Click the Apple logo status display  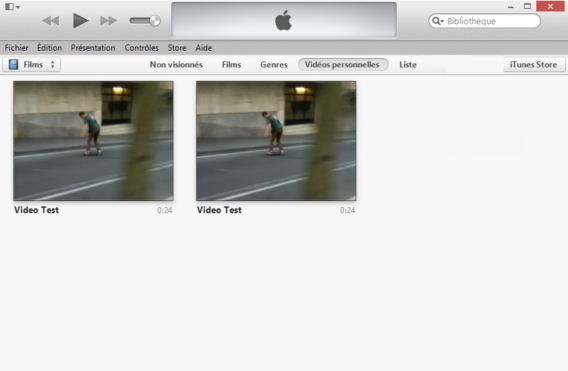[x=284, y=20]
